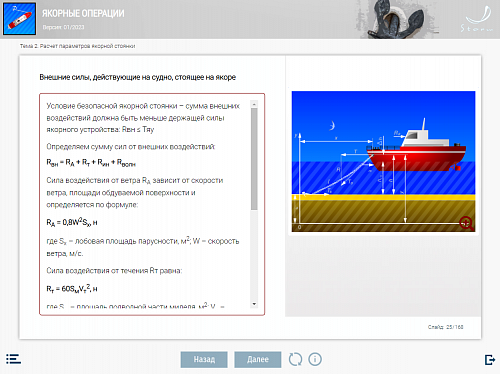Zoom the ship diagram with magnifier icon
The width and height of the screenshot is (500, 374).
coord(466,223)
